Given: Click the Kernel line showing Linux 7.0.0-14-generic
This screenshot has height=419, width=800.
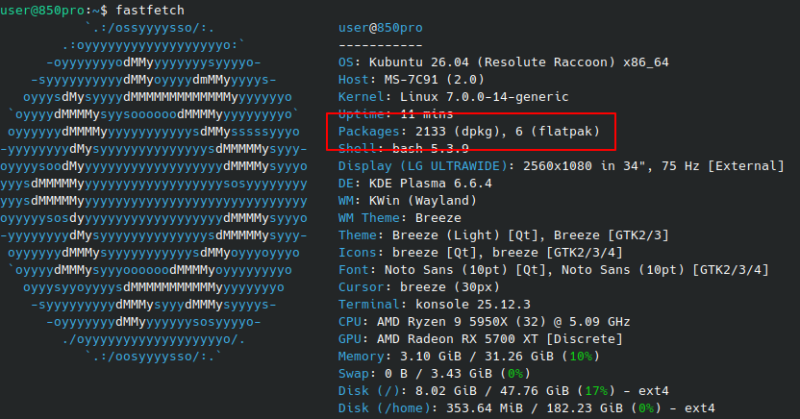Looking at the screenshot, I should (453, 97).
